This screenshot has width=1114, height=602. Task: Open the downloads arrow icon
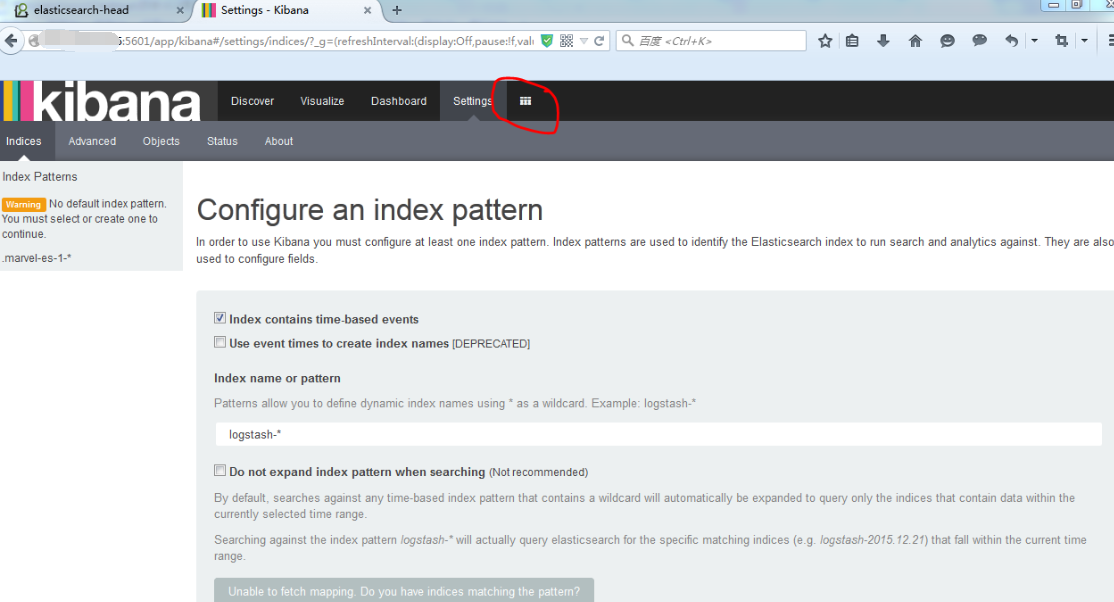click(x=883, y=41)
